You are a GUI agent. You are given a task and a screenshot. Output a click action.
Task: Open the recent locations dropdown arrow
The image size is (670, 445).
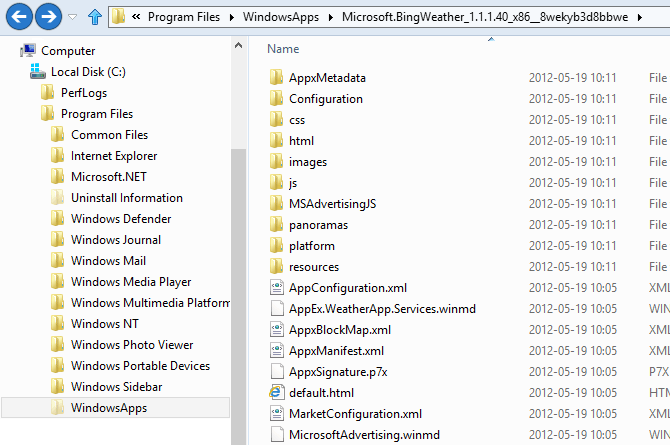coord(73,17)
